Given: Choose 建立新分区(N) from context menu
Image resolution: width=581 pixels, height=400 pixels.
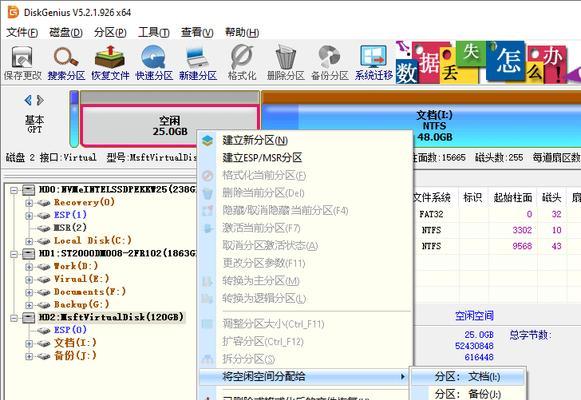Looking at the screenshot, I should pyautogui.click(x=305, y=140).
